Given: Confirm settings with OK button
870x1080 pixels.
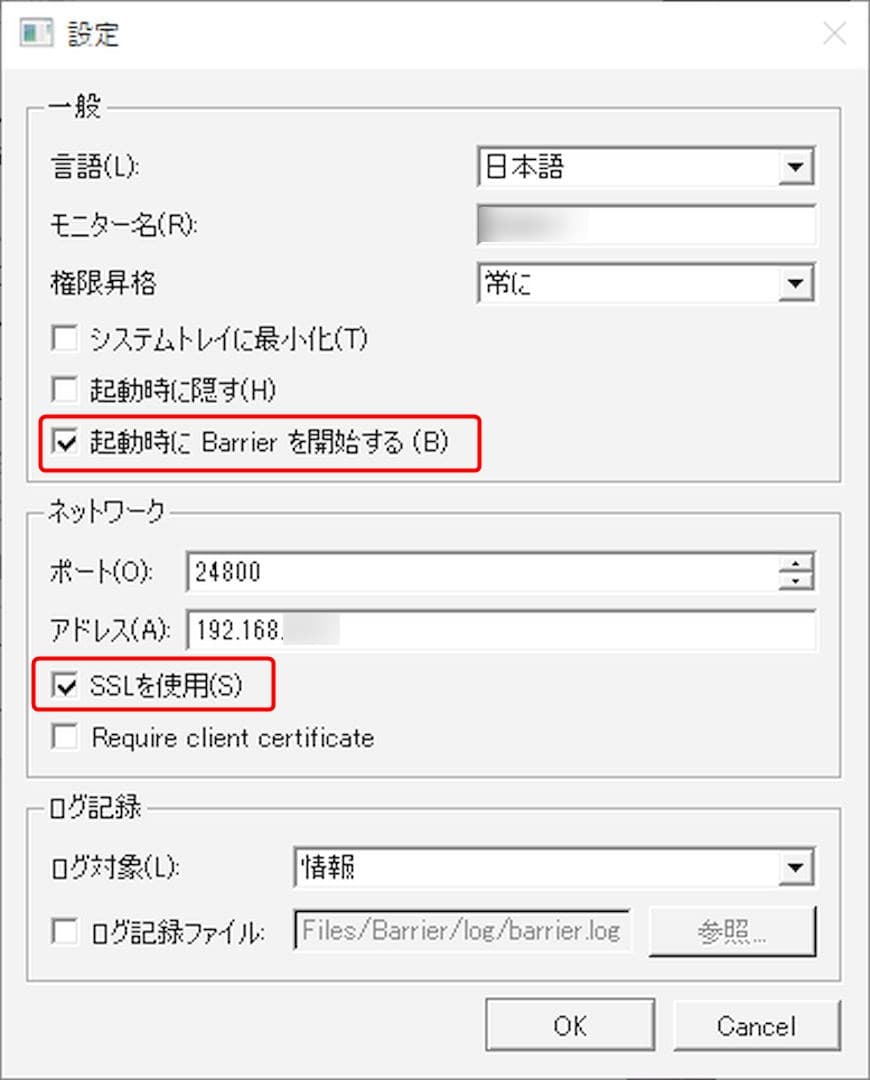Looking at the screenshot, I should (x=570, y=1025).
